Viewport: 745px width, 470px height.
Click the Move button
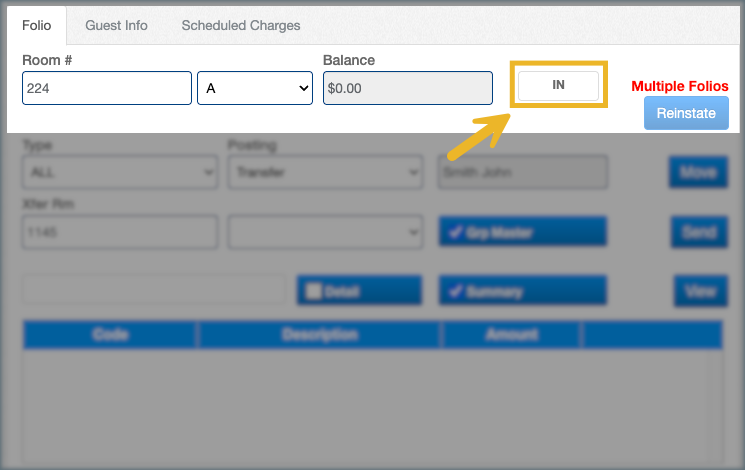tap(698, 172)
